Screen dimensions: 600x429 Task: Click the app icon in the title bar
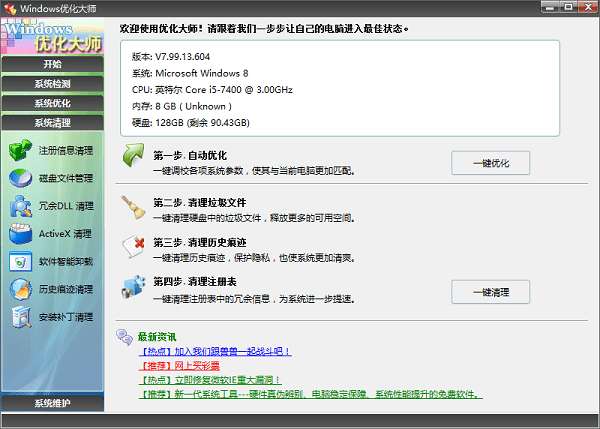10,8
